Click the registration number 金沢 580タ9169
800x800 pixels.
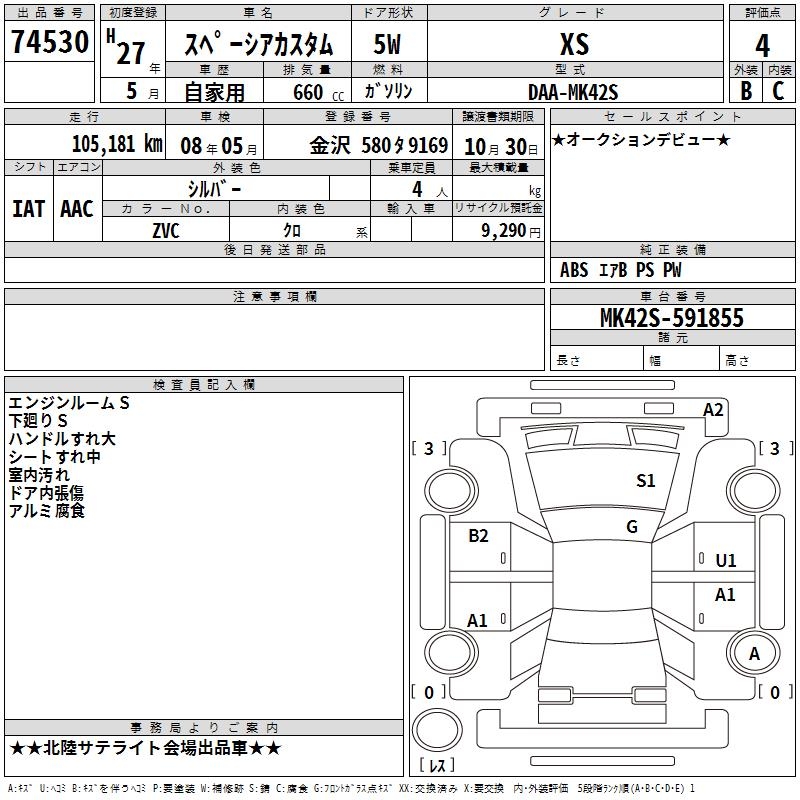[x=378, y=144]
